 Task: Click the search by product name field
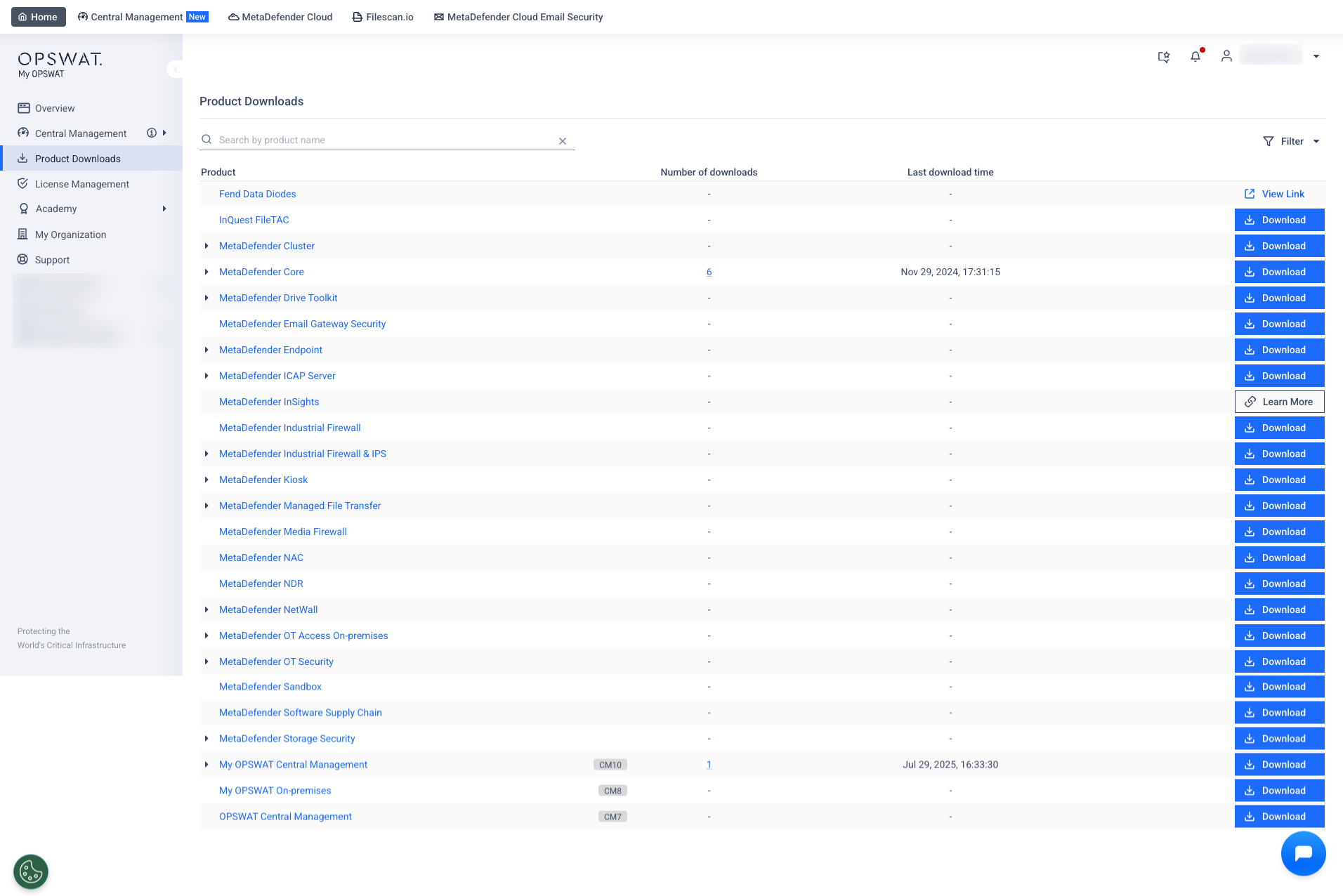click(383, 140)
